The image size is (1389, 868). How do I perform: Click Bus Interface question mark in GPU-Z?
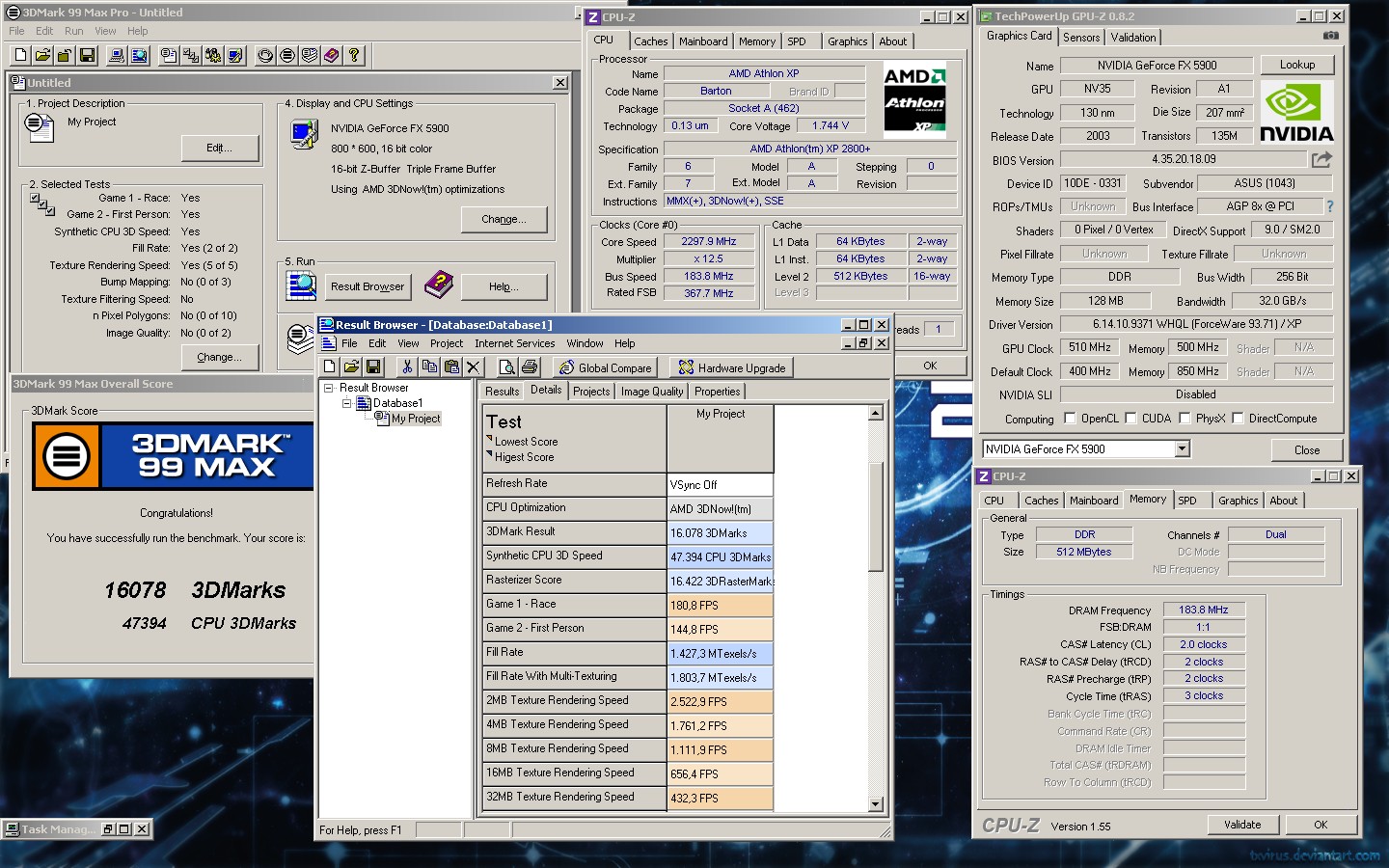point(1330,206)
